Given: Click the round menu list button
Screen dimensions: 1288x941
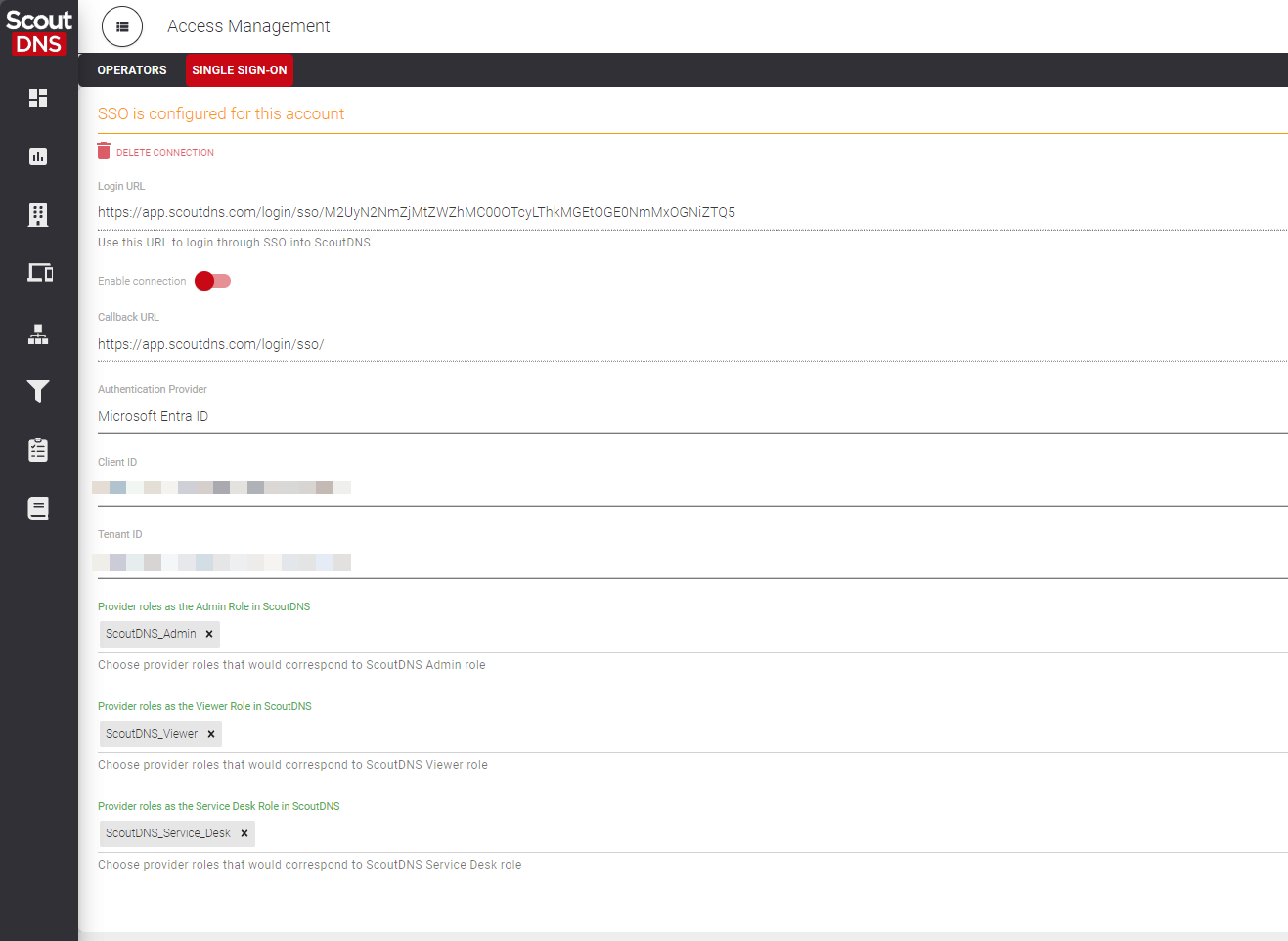Looking at the screenshot, I should pyautogui.click(x=122, y=26).
